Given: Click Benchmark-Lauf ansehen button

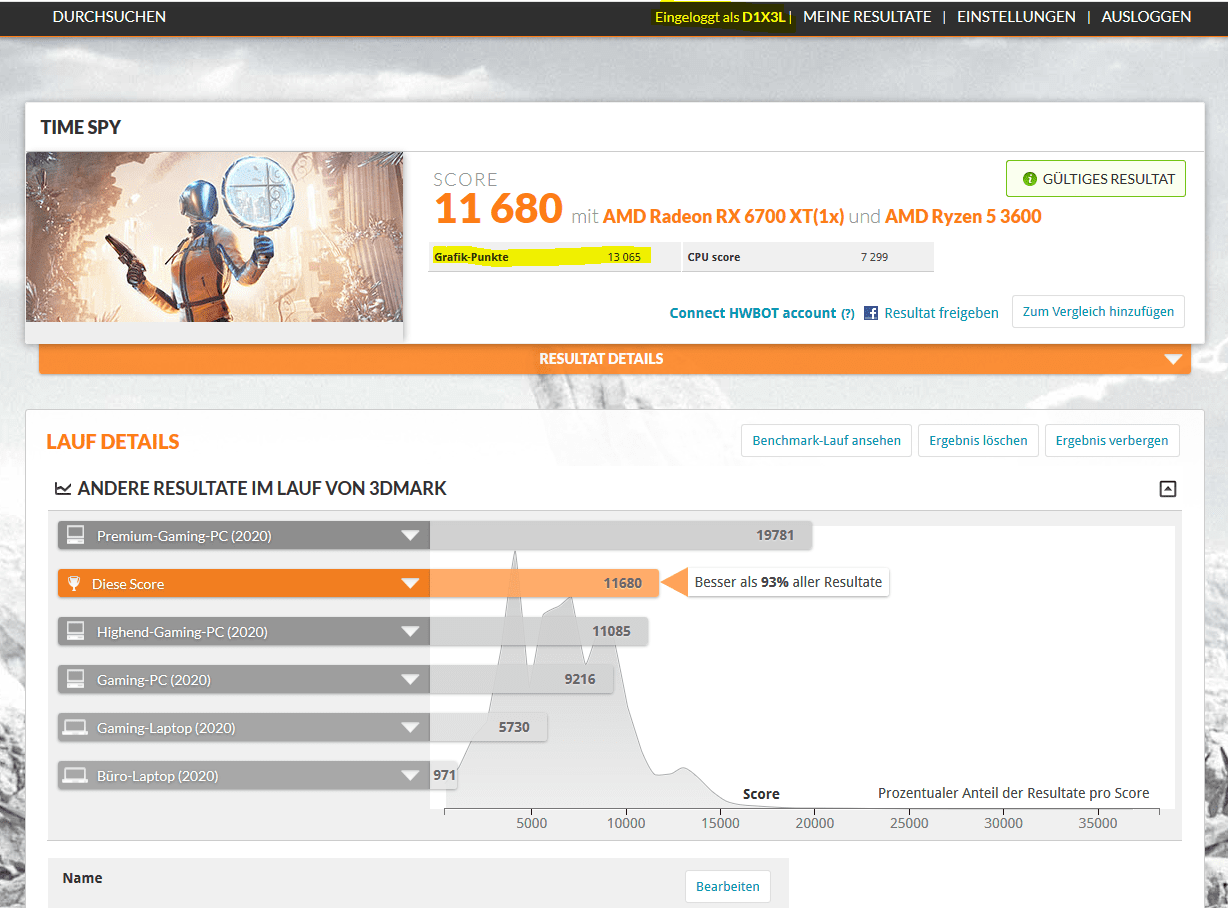Looking at the screenshot, I should pyautogui.click(x=826, y=440).
